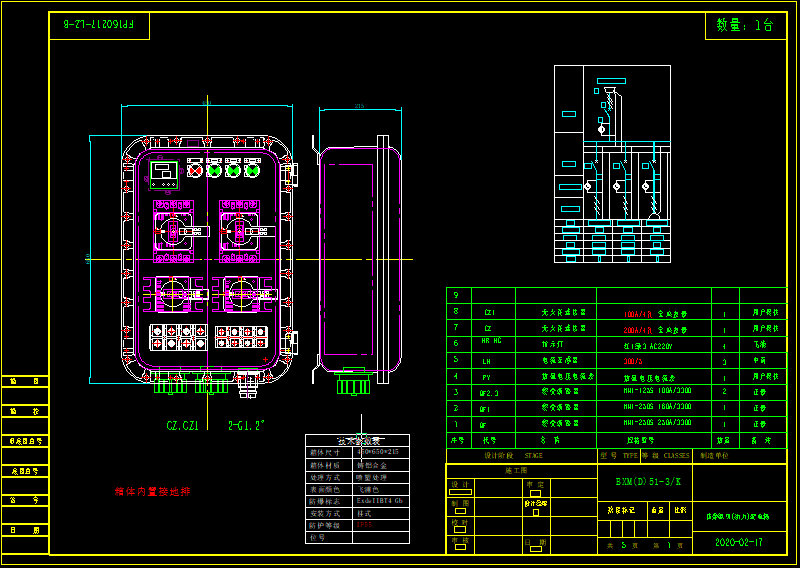The width and height of the screenshot is (800, 568).
Task: Click the model text 'BXM(D)51-3/K'
Action: 648,482
